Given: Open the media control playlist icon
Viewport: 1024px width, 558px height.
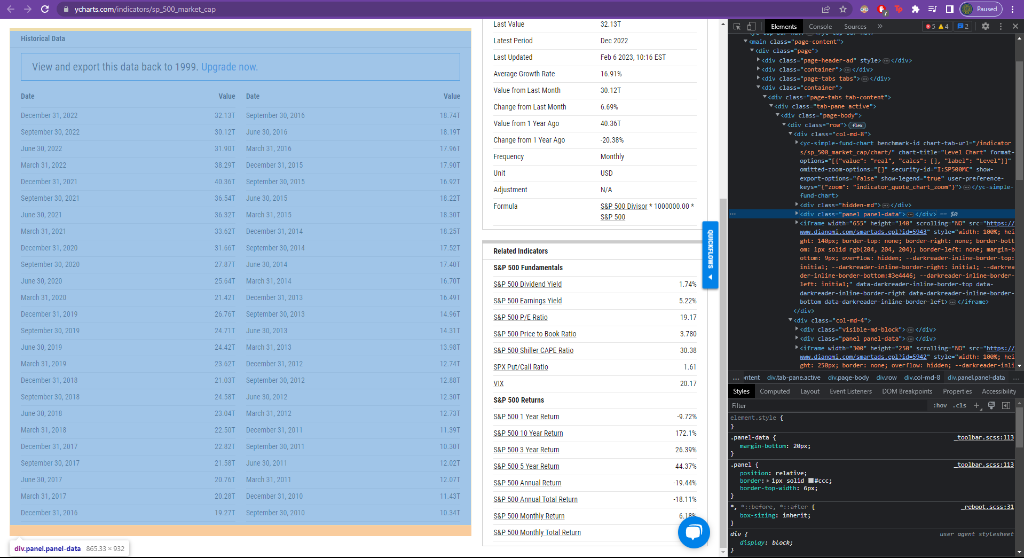Looking at the screenshot, I should (x=932, y=9).
